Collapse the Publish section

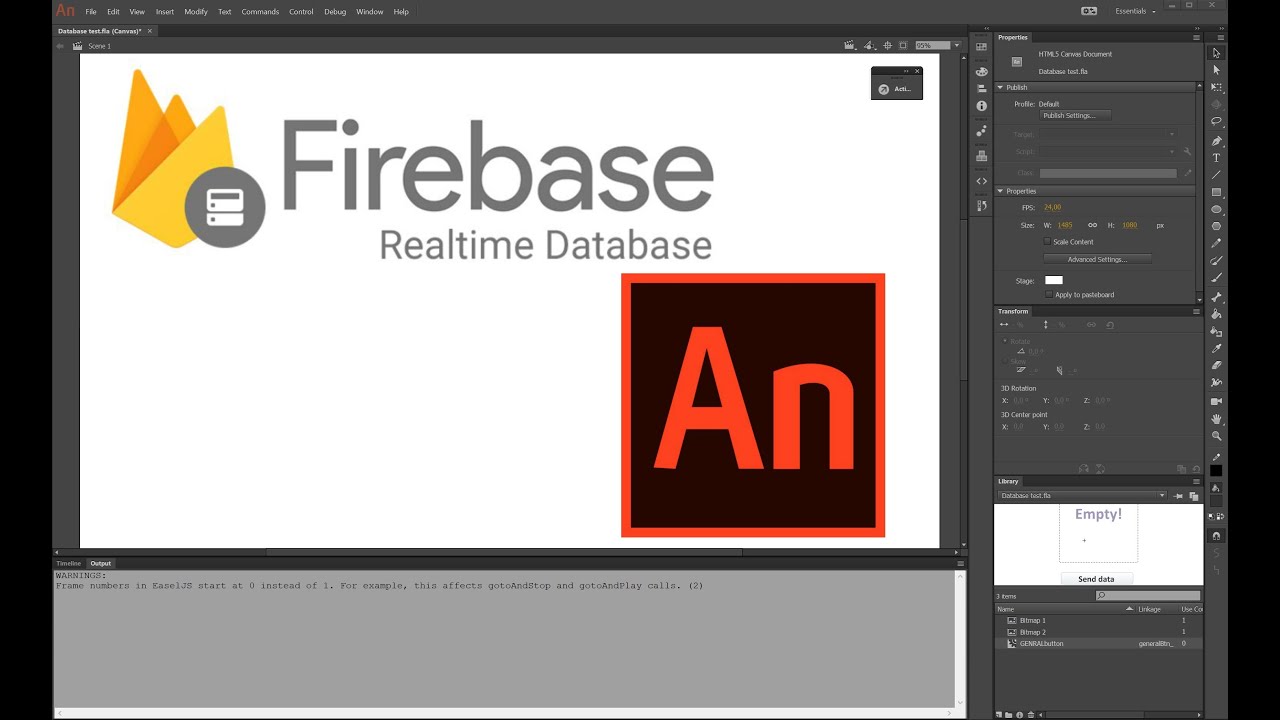coord(1000,87)
